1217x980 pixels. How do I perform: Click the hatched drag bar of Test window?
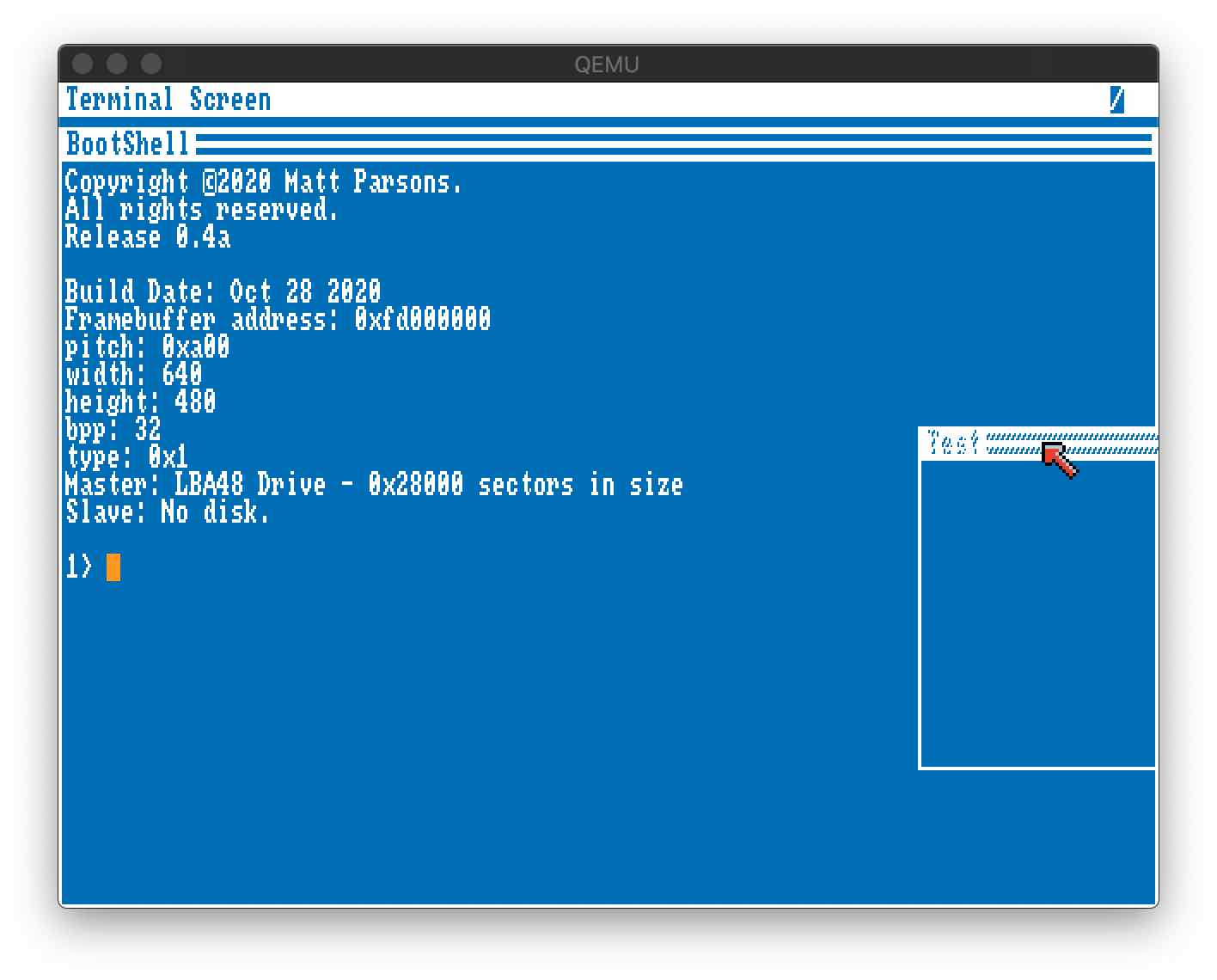(1072, 443)
